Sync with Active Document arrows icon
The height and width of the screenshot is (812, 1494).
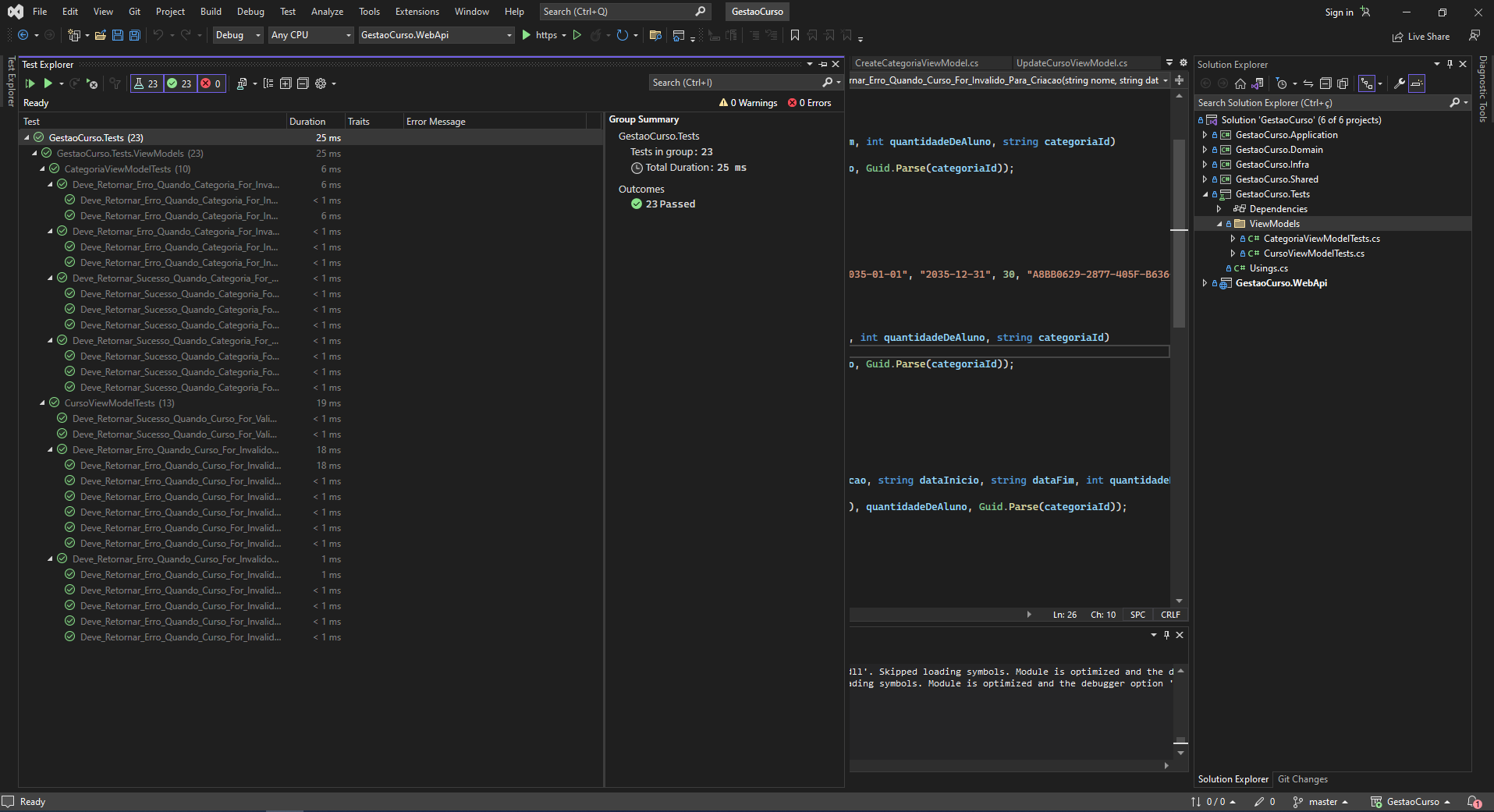point(1308,83)
